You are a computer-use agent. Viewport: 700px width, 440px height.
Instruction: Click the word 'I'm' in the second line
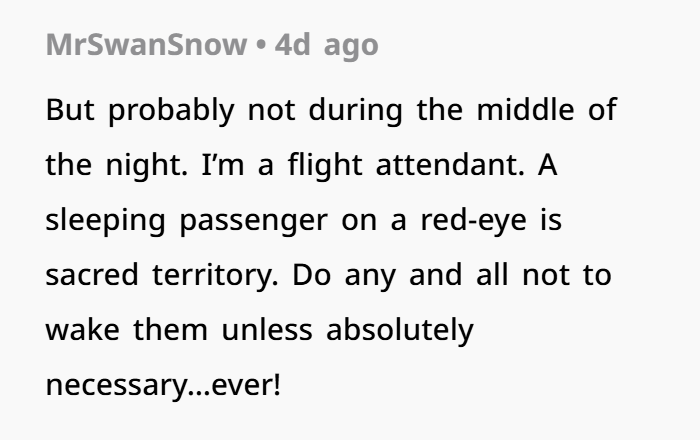(x=223, y=165)
